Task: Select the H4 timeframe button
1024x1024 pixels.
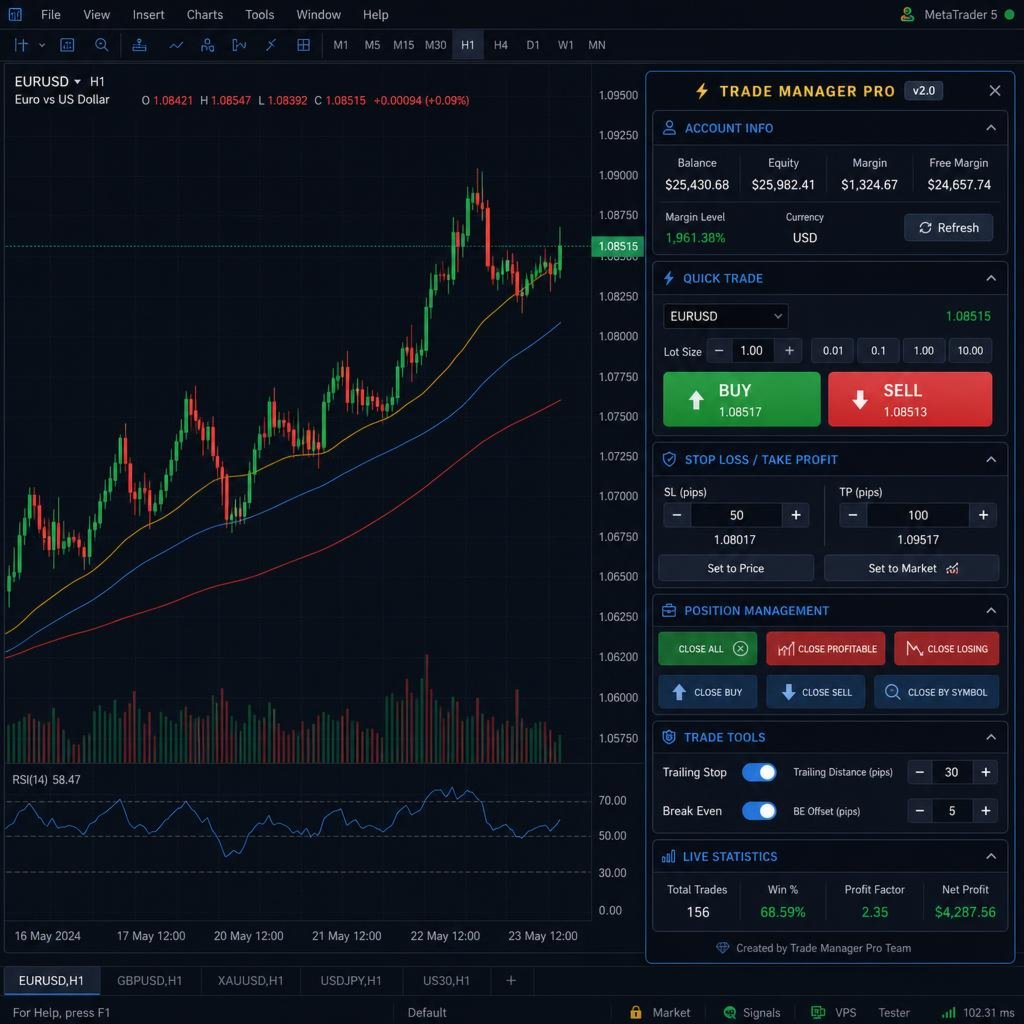Action: pos(500,45)
